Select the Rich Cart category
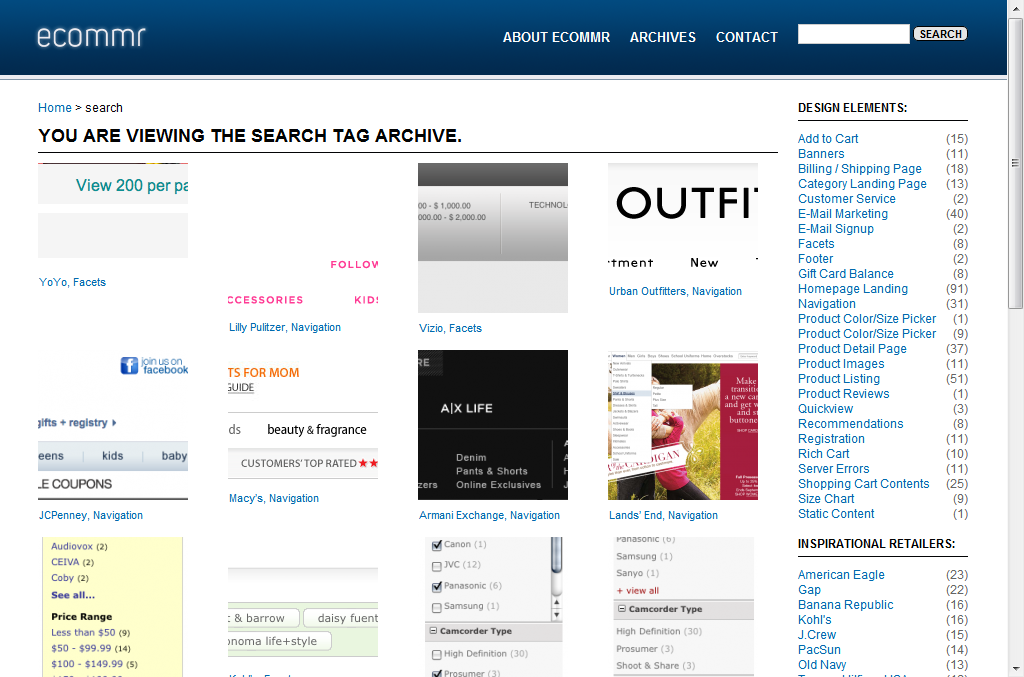This screenshot has width=1024, height=677. coord(824,454)
